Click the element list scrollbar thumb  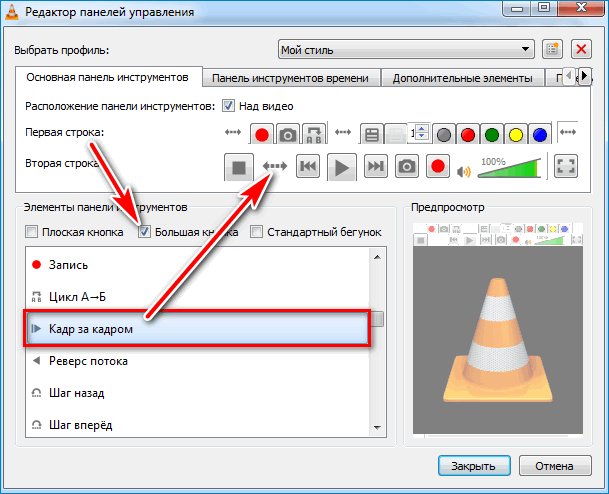pyautogui.click(x=377, y=319)
